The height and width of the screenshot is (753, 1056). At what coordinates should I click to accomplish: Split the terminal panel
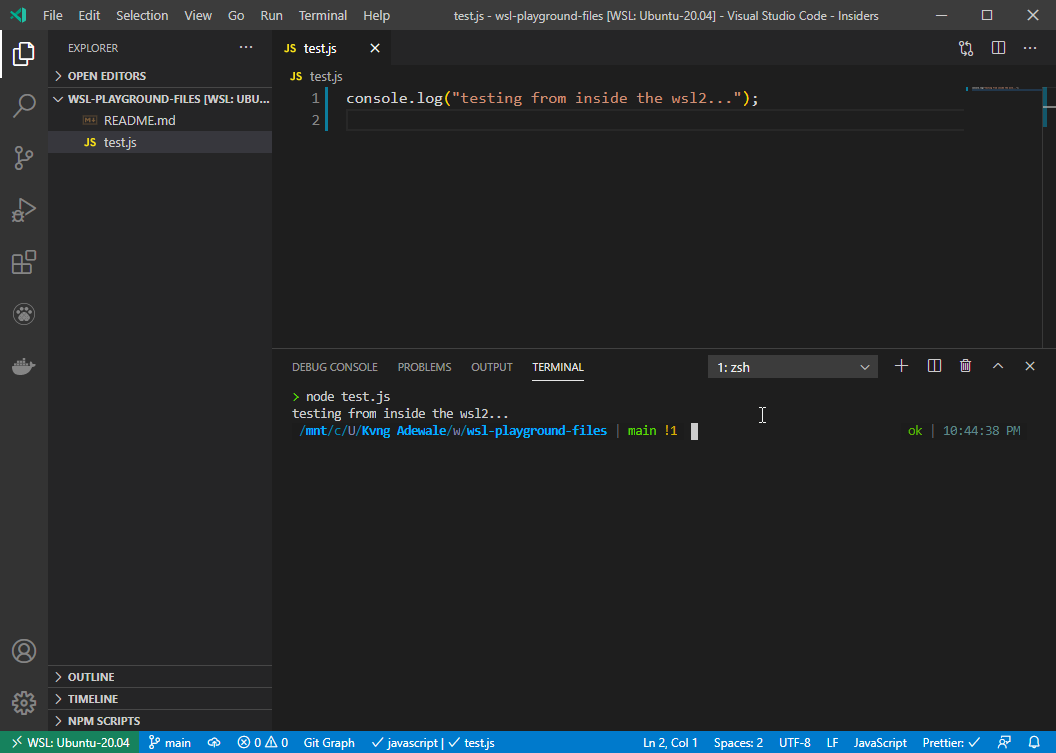pos(934,366)
